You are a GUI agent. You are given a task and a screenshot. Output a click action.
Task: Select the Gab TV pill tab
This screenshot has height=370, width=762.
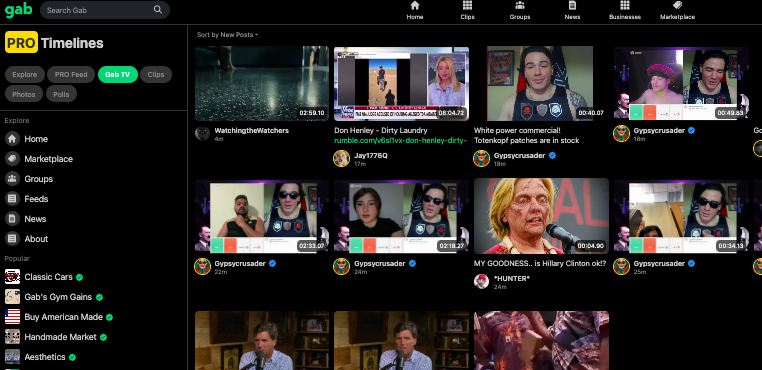tap(118, 74)
